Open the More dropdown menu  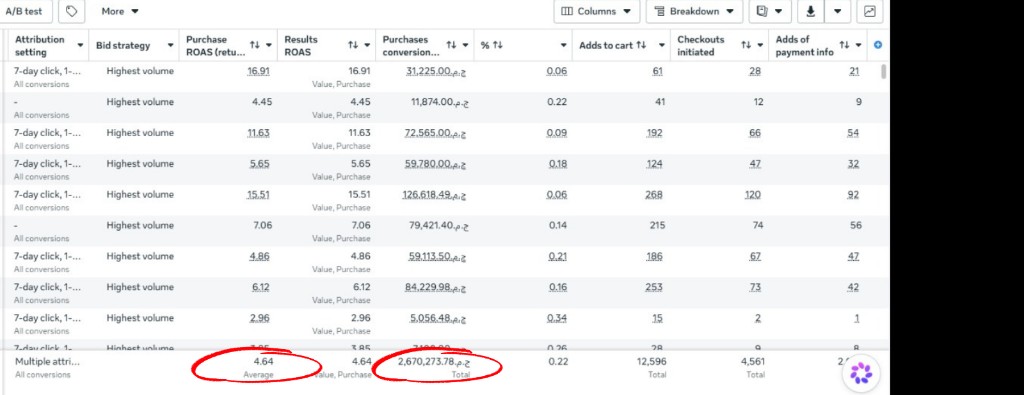[120, 11]
